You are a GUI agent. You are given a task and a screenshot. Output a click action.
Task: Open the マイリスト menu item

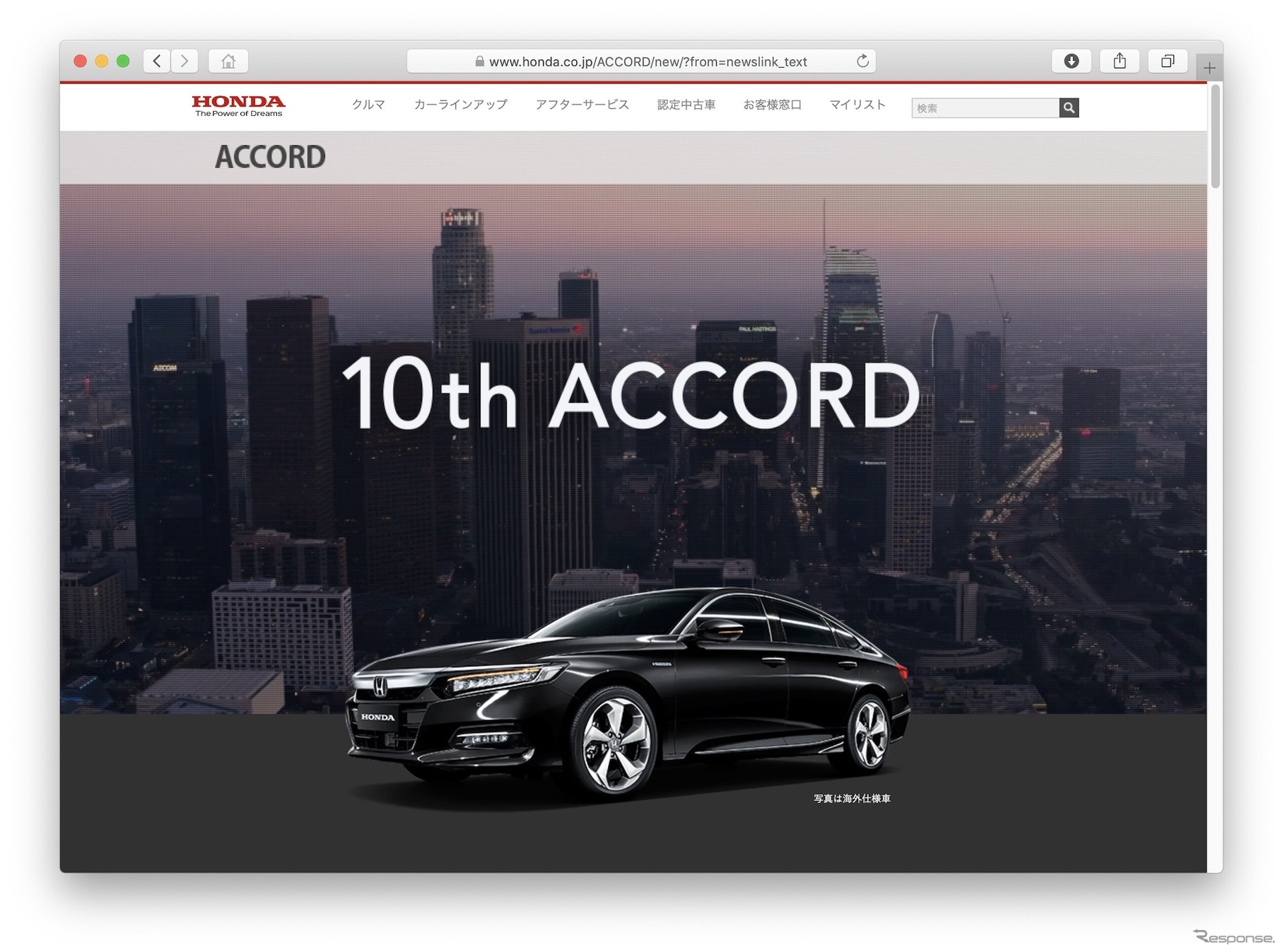857,105
